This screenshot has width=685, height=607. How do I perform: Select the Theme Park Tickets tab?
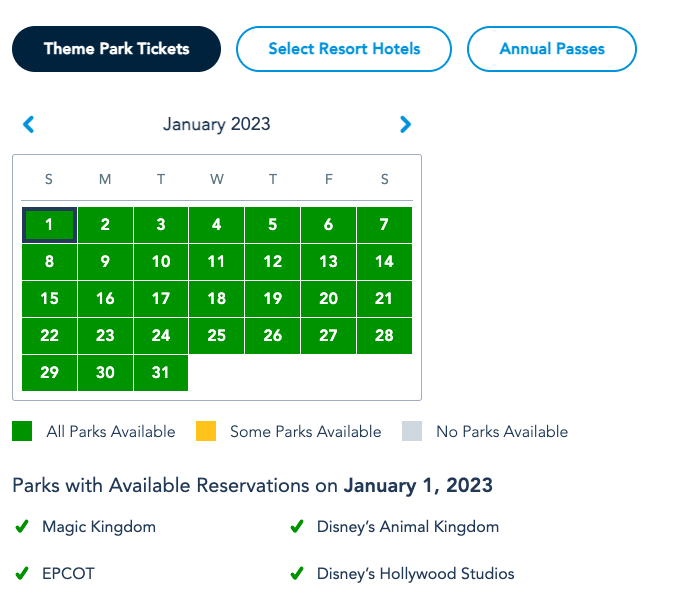(x=116, y=49)
